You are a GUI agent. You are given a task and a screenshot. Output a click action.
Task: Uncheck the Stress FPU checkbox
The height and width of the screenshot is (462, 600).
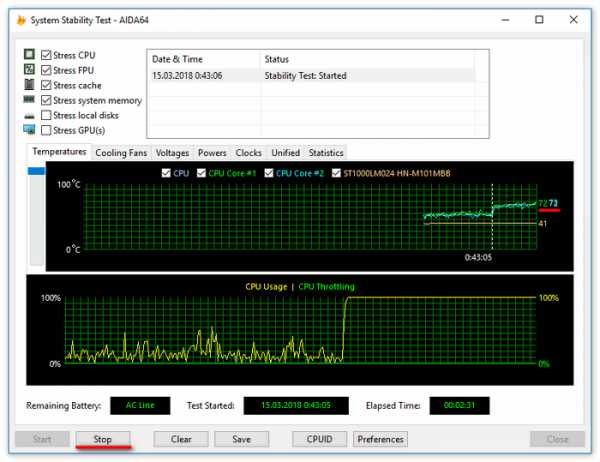(x=46, y=70)
